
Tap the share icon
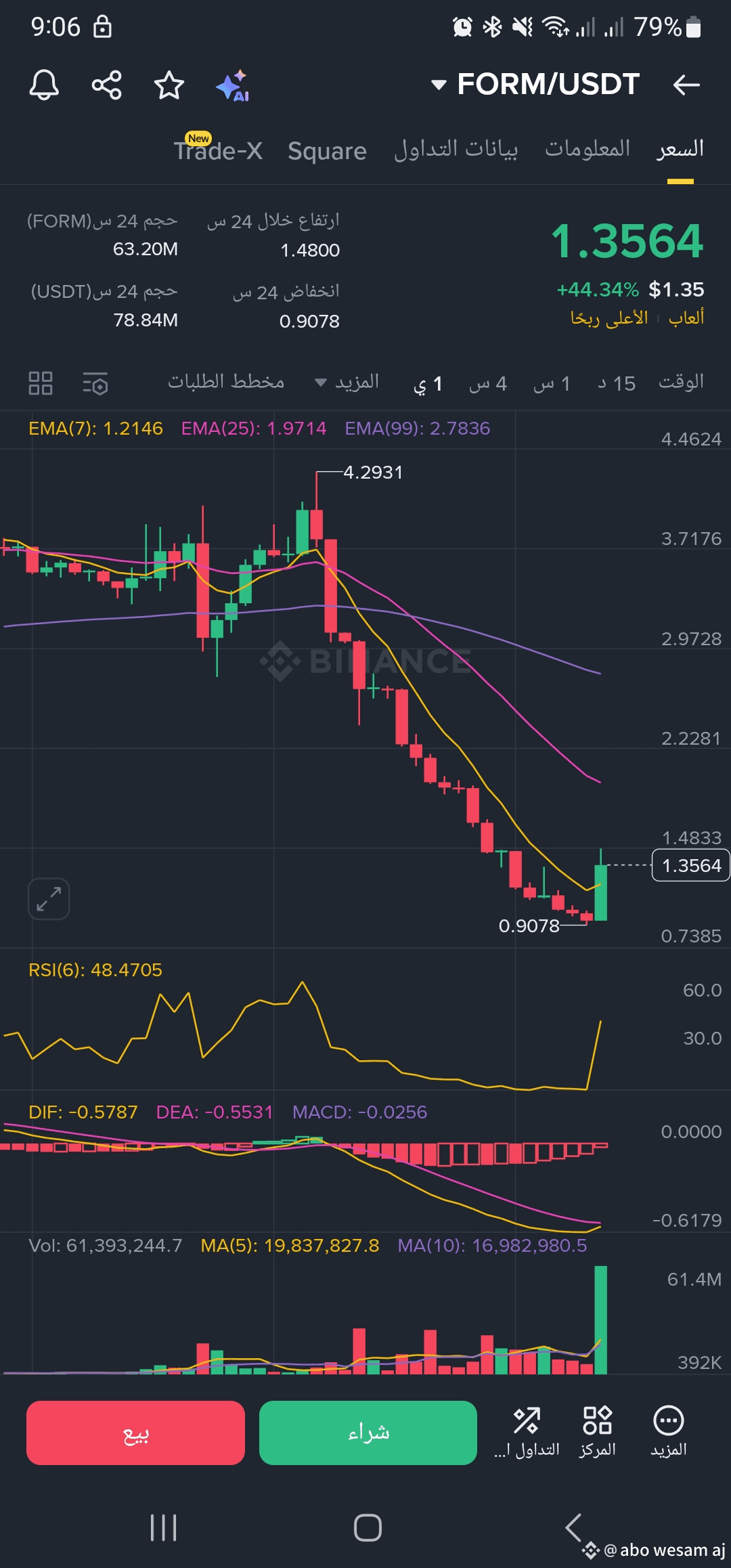(x=106, y=85)
